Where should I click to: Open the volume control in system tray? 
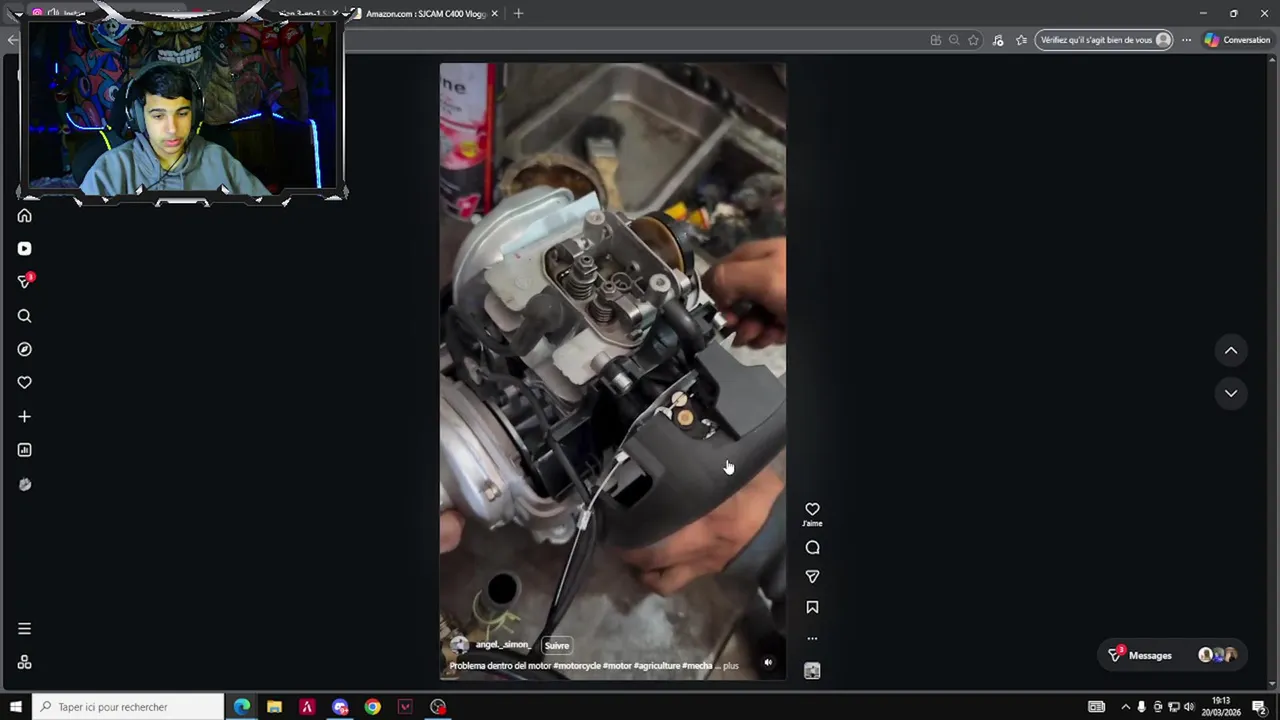pyautogui.click(x=1189, y=707)
